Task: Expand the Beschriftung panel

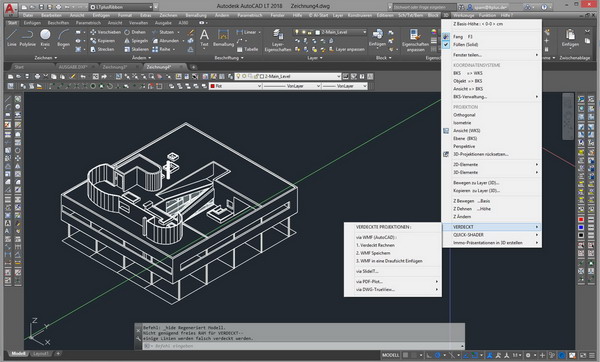Action: tap(229, 58)
